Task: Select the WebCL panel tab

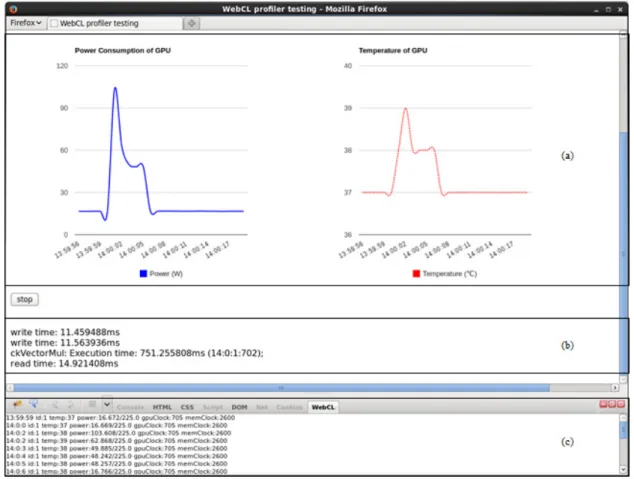Action: click(323, 407)
